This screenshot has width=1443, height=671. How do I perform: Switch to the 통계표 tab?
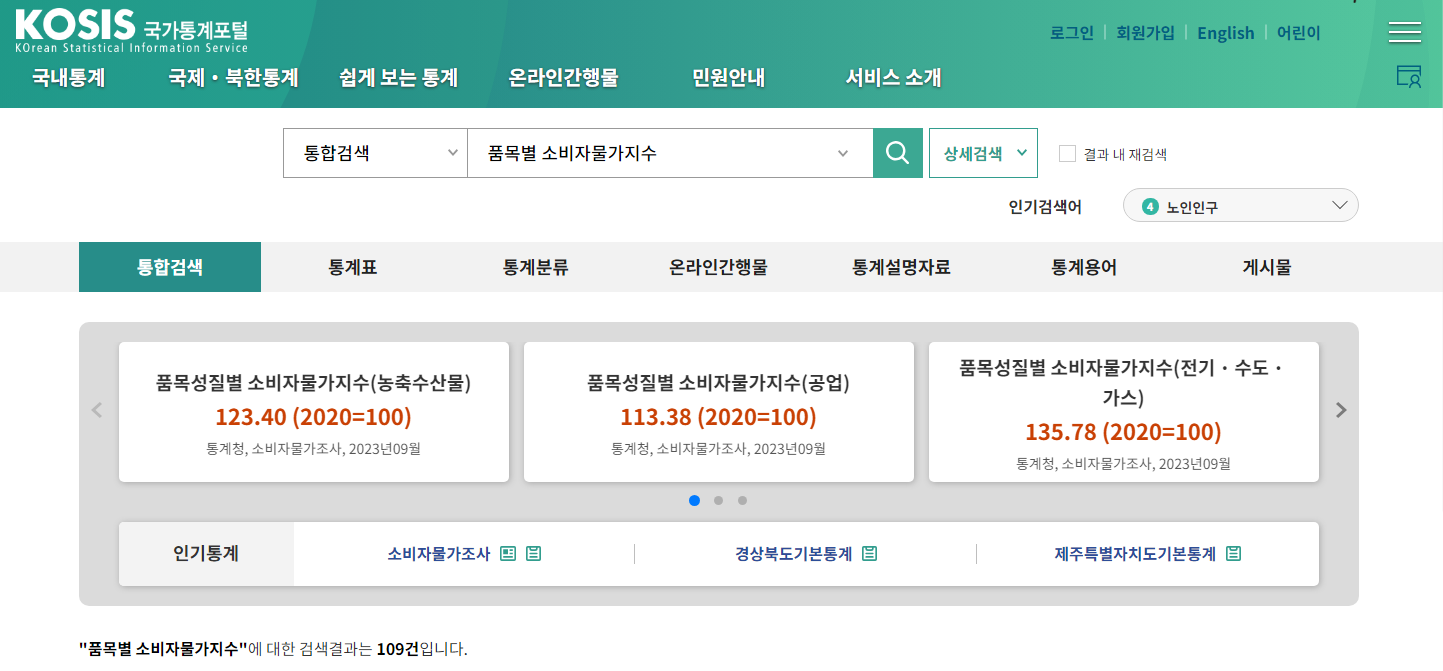click(353, 267)
